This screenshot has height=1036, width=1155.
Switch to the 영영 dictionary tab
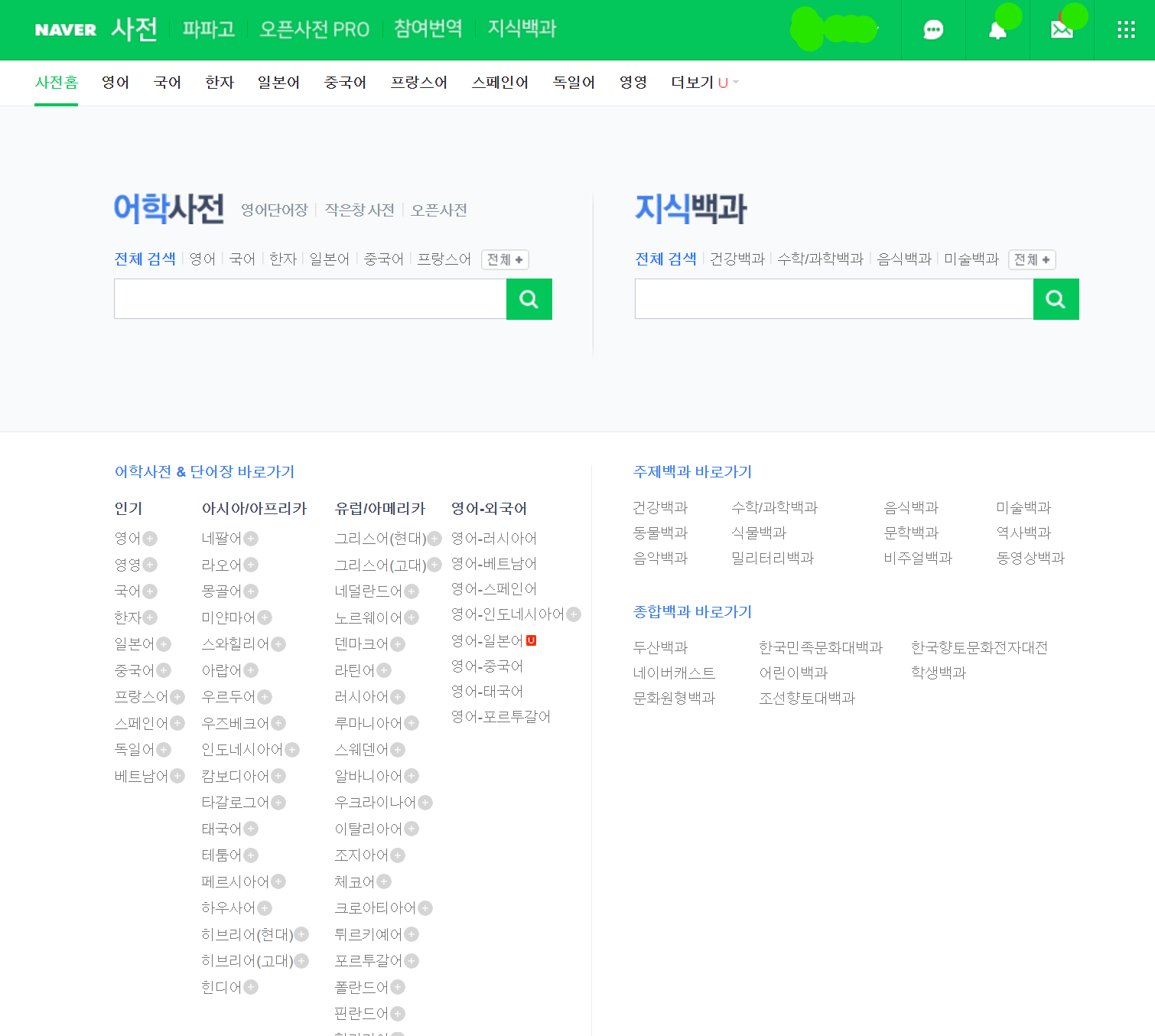click(x=633, y=83)
